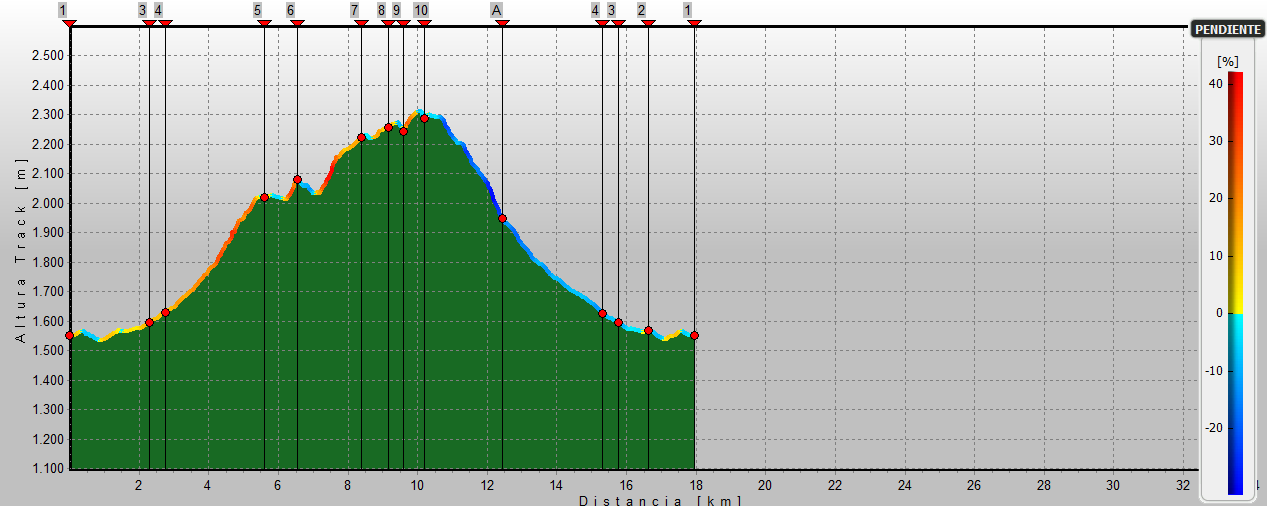Screen dimensions: 1267x506
Task: Click the waypoint 9 flag marker
Action: pos(397,10)
